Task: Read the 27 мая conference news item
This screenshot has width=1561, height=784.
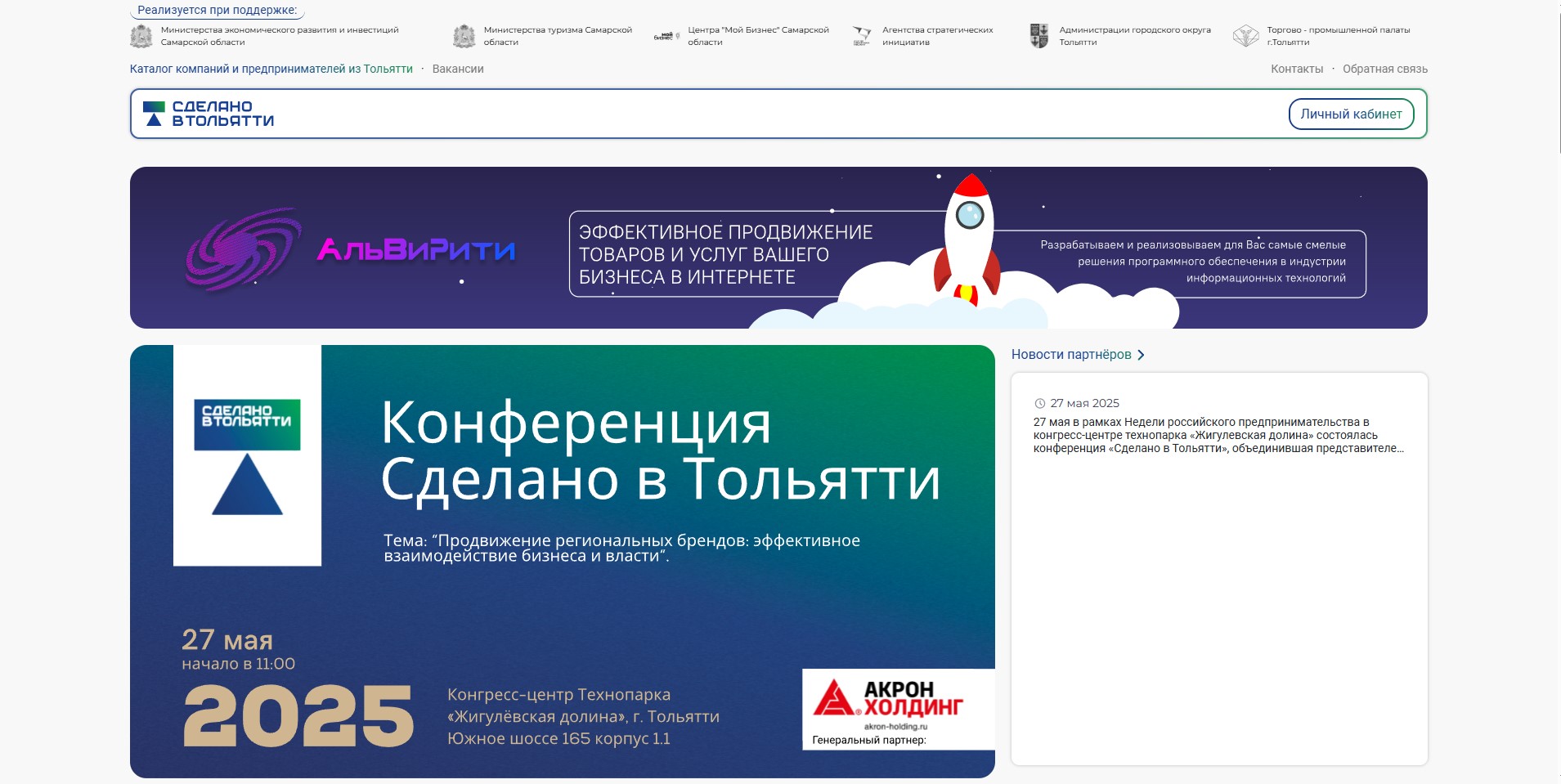Action: tap(1218, 435)
